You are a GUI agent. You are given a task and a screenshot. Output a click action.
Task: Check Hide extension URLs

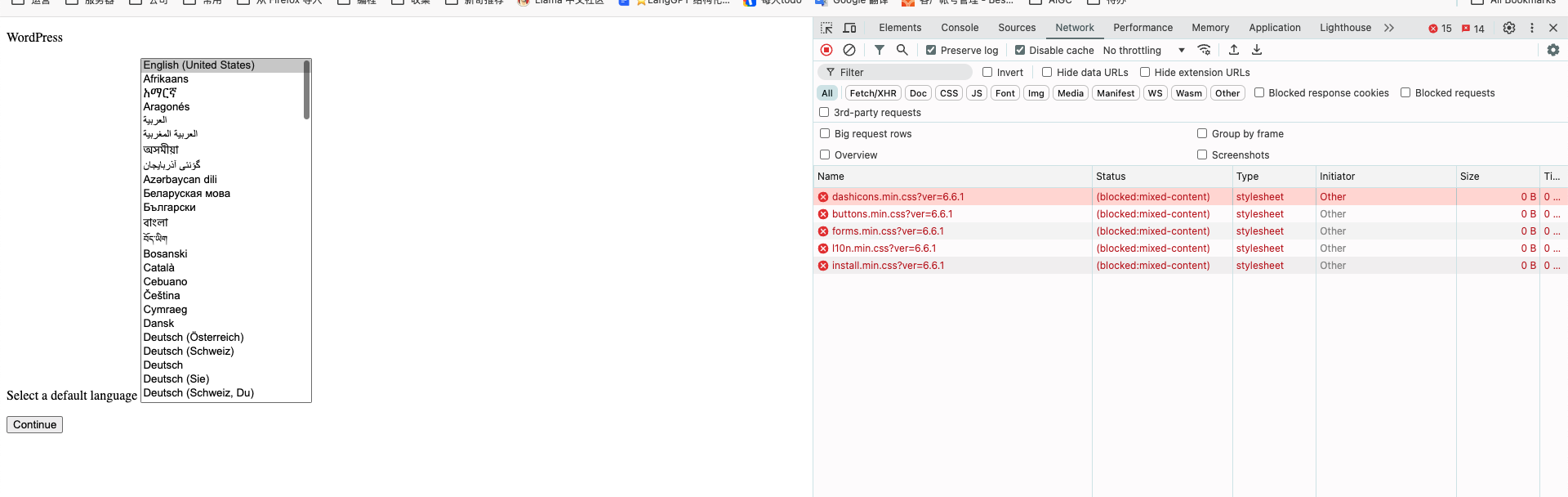[x=1145, y=72]
